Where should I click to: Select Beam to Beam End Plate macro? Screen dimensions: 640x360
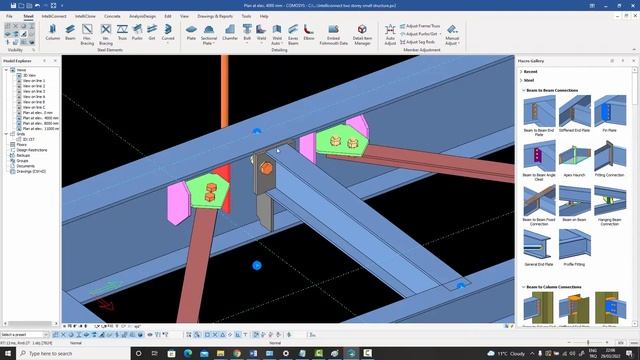539,116
